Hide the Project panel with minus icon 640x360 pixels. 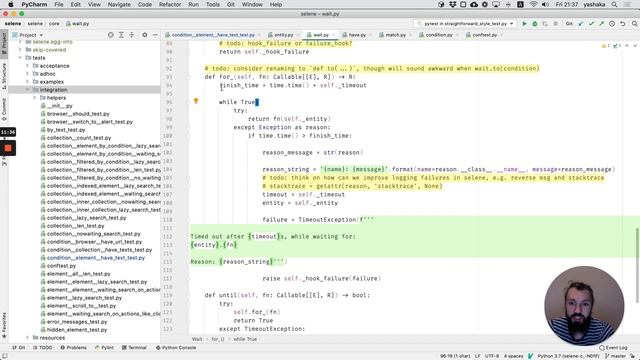coord(155,35)
